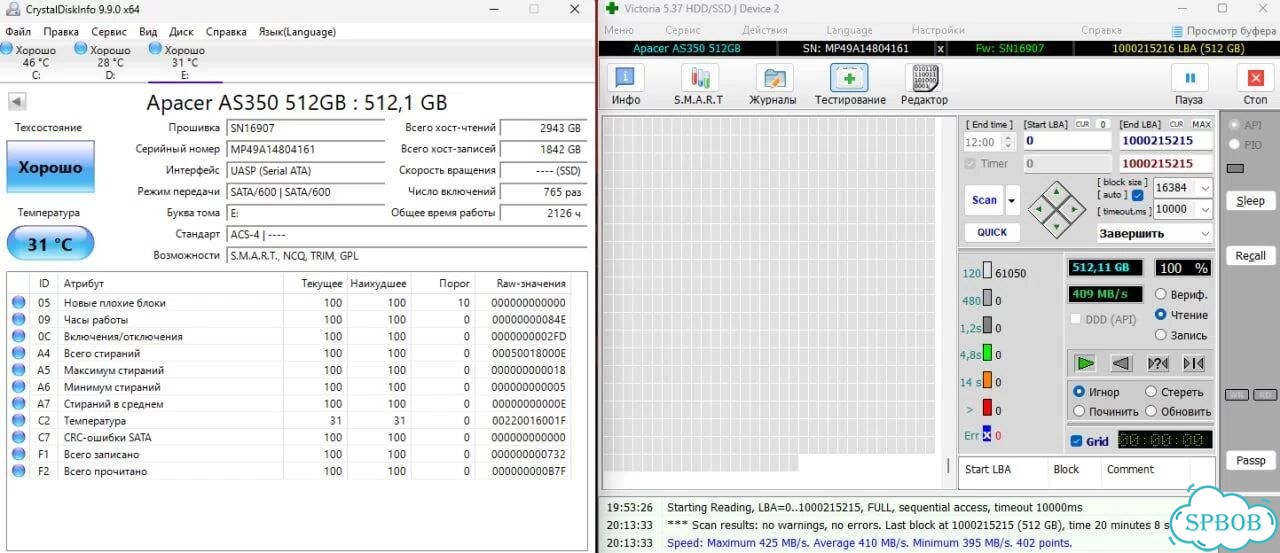Click the End LBA 1000215215 input field
Screen dimensions: 1280x553
point(1166,141)
